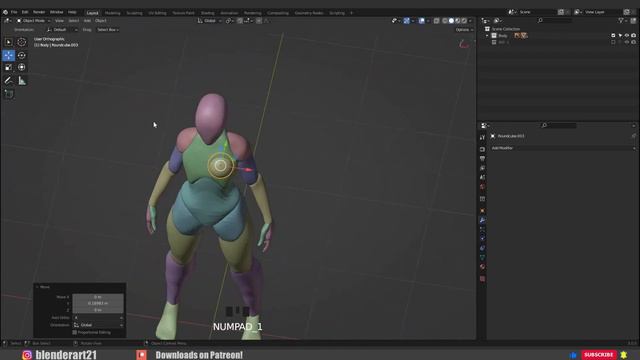
Task: Hide Body collection with eye icon
Action: pos(627,36)
